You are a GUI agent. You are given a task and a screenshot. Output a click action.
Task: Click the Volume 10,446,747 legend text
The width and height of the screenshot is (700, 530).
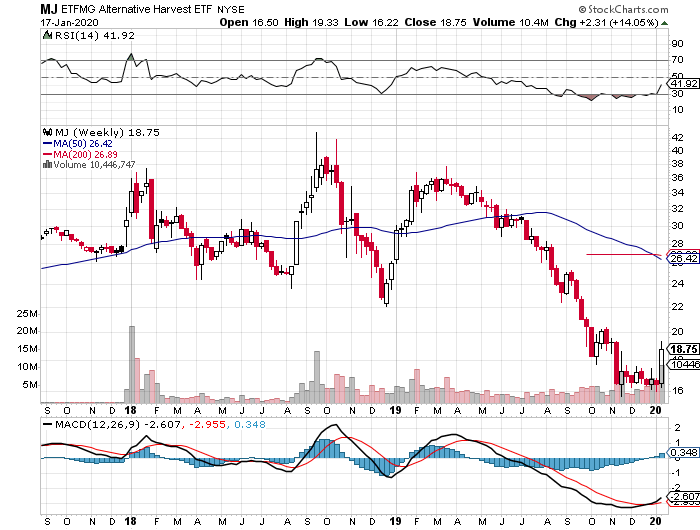[x=94, y=164]
